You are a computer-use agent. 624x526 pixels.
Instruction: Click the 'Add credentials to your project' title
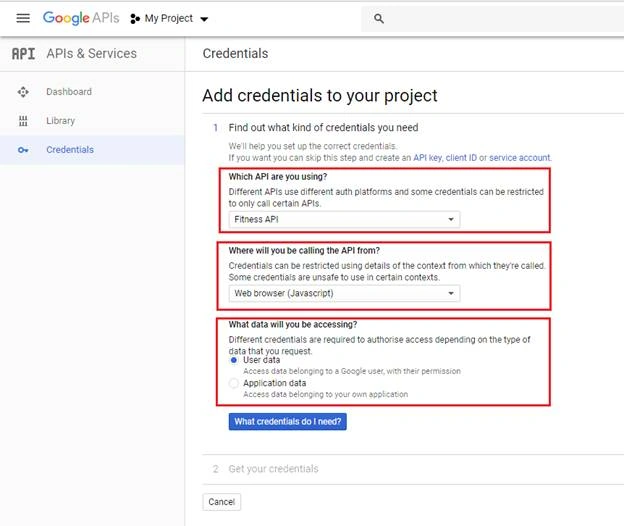(x=320, y=96)
